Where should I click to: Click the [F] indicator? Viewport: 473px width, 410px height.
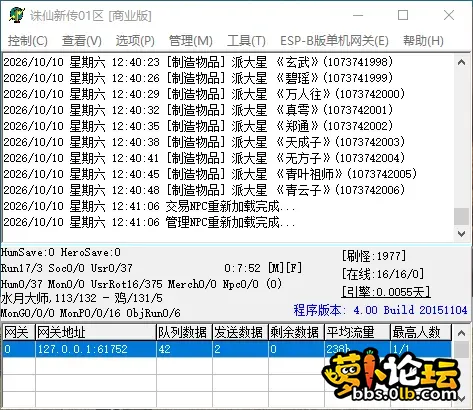(x=294, y=268)
